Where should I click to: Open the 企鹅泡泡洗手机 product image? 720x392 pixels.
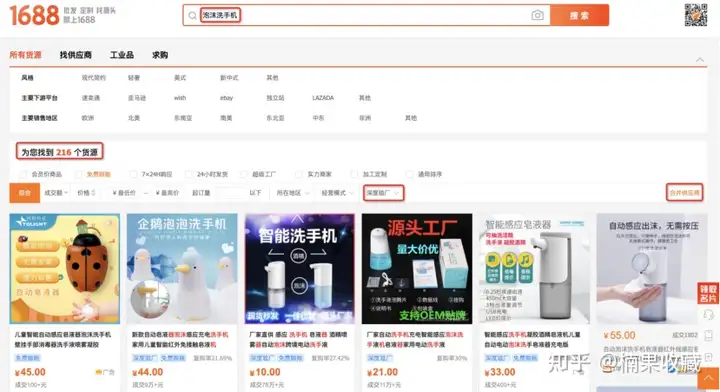click(182, 269)
